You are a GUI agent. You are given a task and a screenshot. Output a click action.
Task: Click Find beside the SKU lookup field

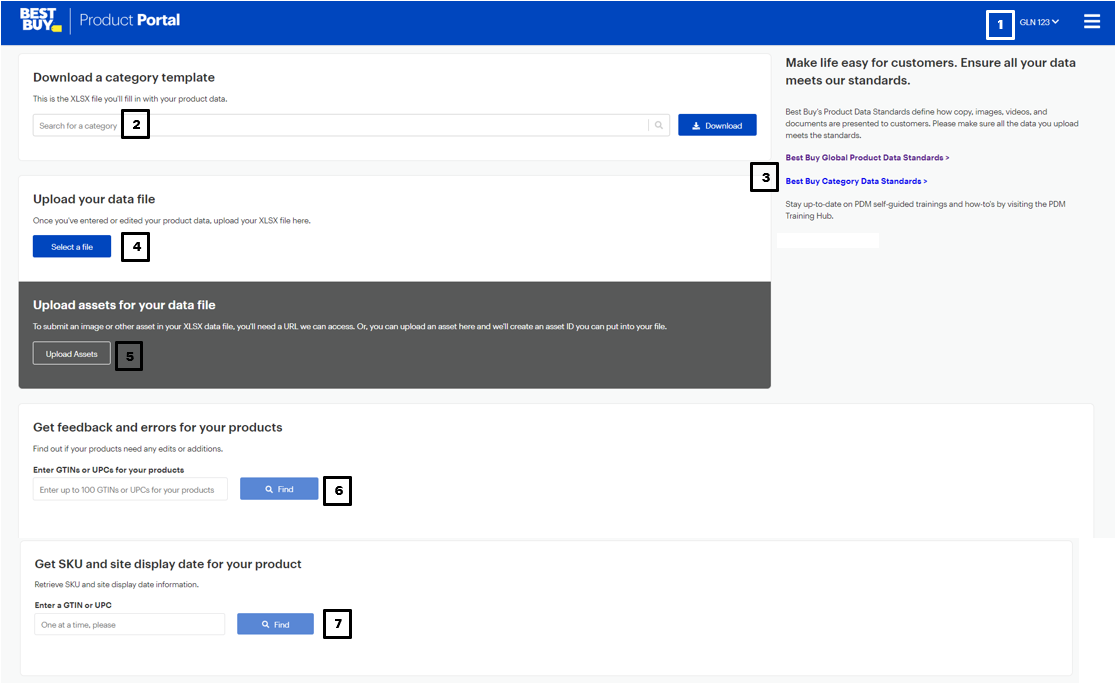tap(275, 624)
